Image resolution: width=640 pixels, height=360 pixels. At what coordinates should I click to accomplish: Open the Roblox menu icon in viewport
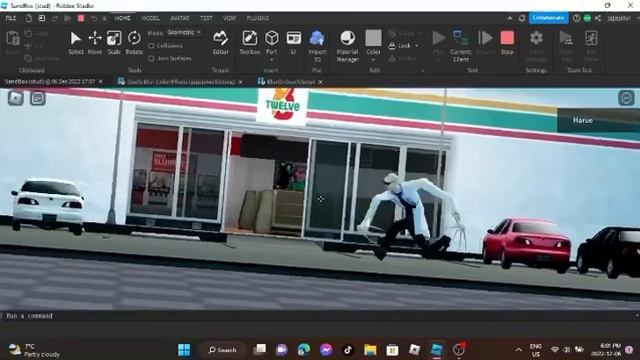pos(16,98)
